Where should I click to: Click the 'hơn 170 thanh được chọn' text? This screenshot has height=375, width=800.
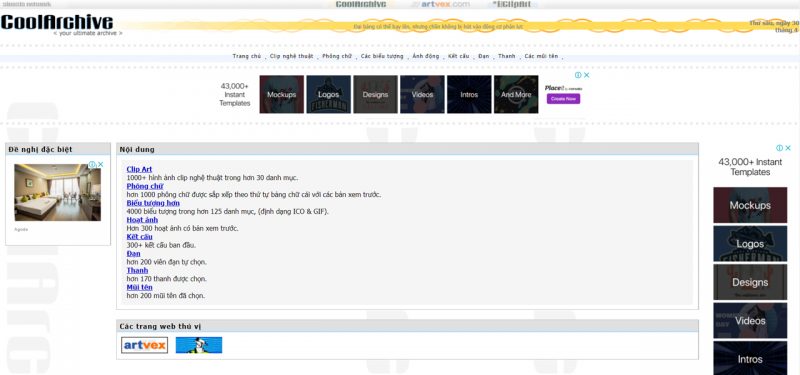click(166, 279)
